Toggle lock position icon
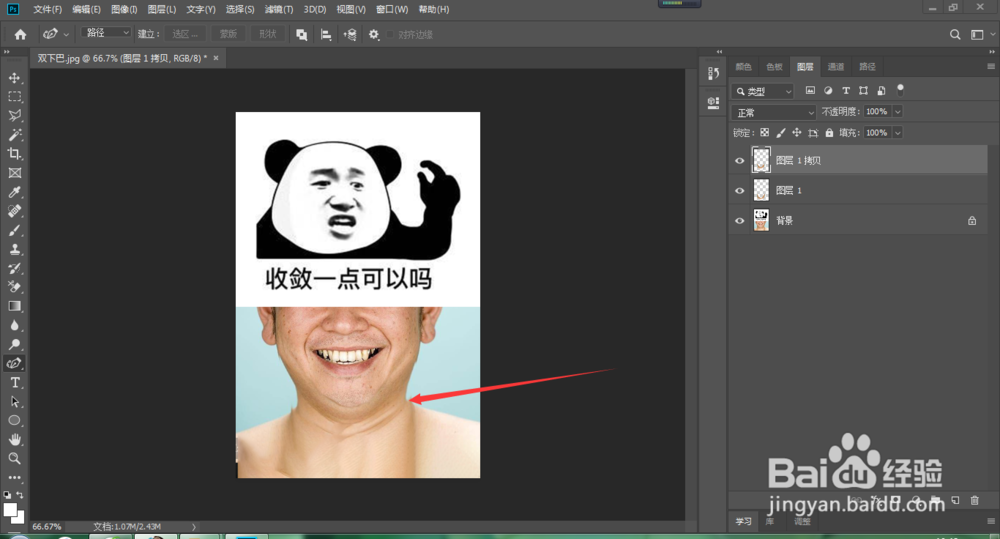Screen dimensions: 1000x539 [797, 133]
